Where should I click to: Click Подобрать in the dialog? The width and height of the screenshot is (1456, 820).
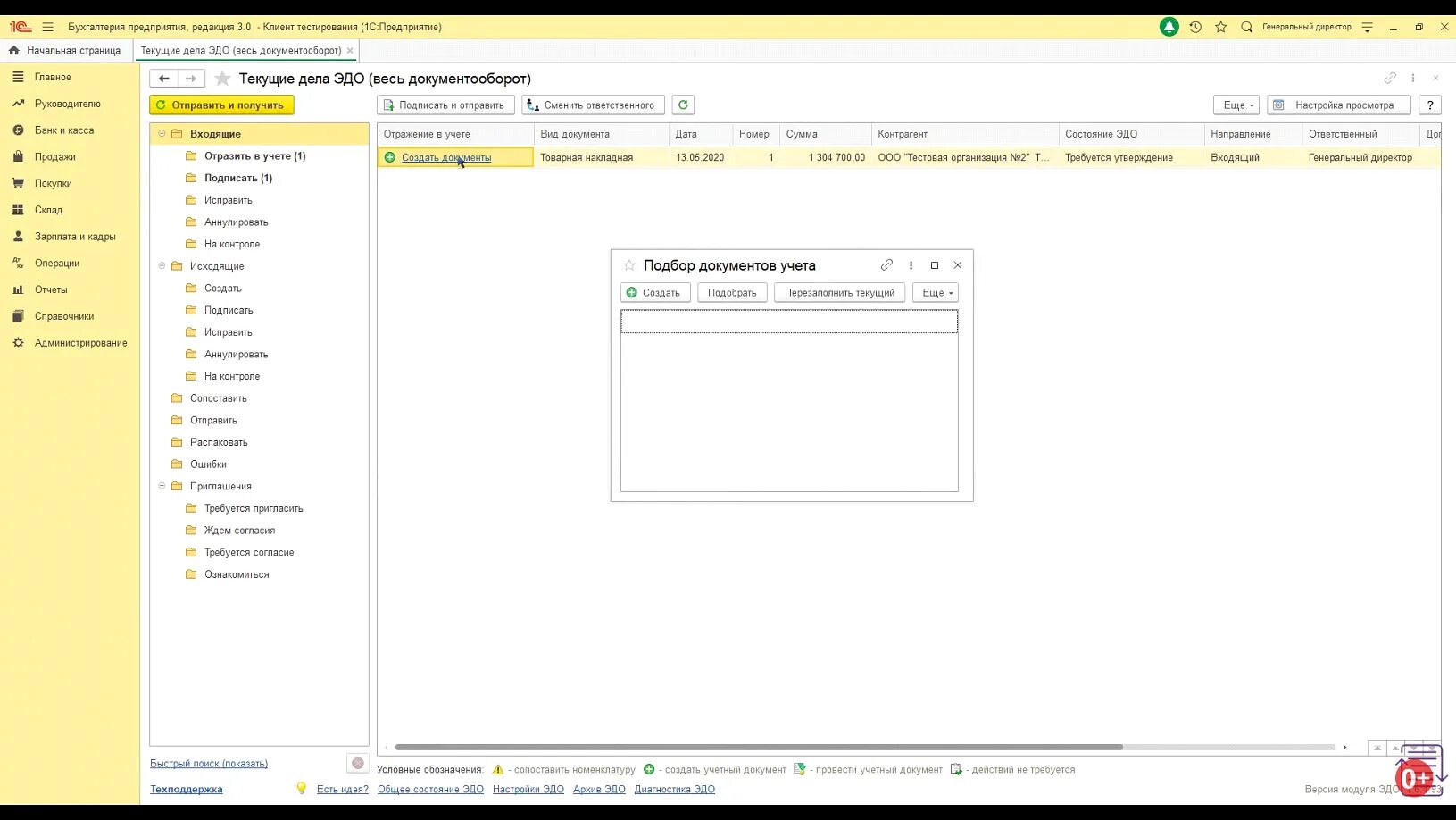point(732,293)
